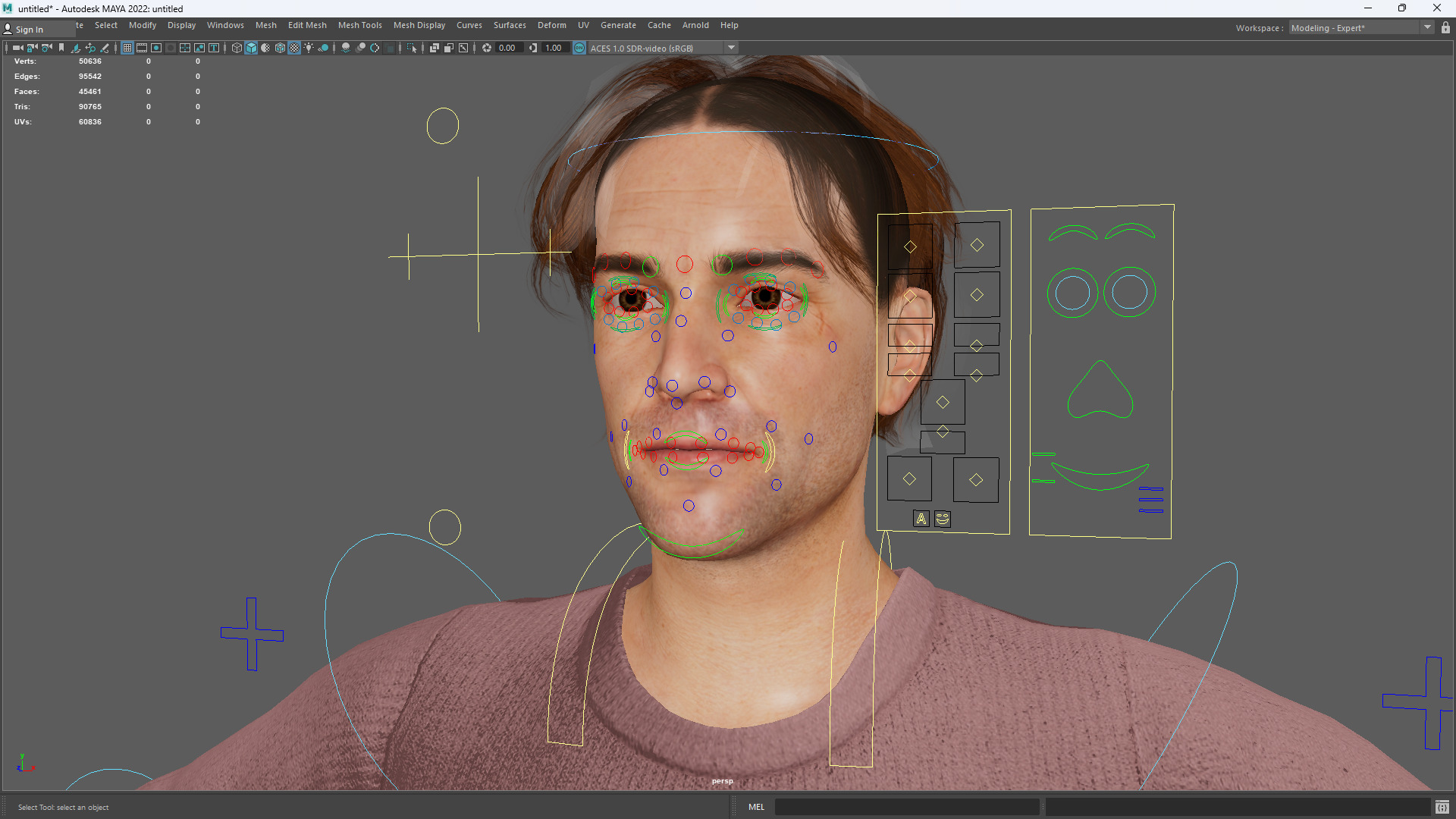Click the exposure reset icon
Image resolution: width=1456 pixels, height=819 pixels.
pyautogui.click(x=487, y=48)
